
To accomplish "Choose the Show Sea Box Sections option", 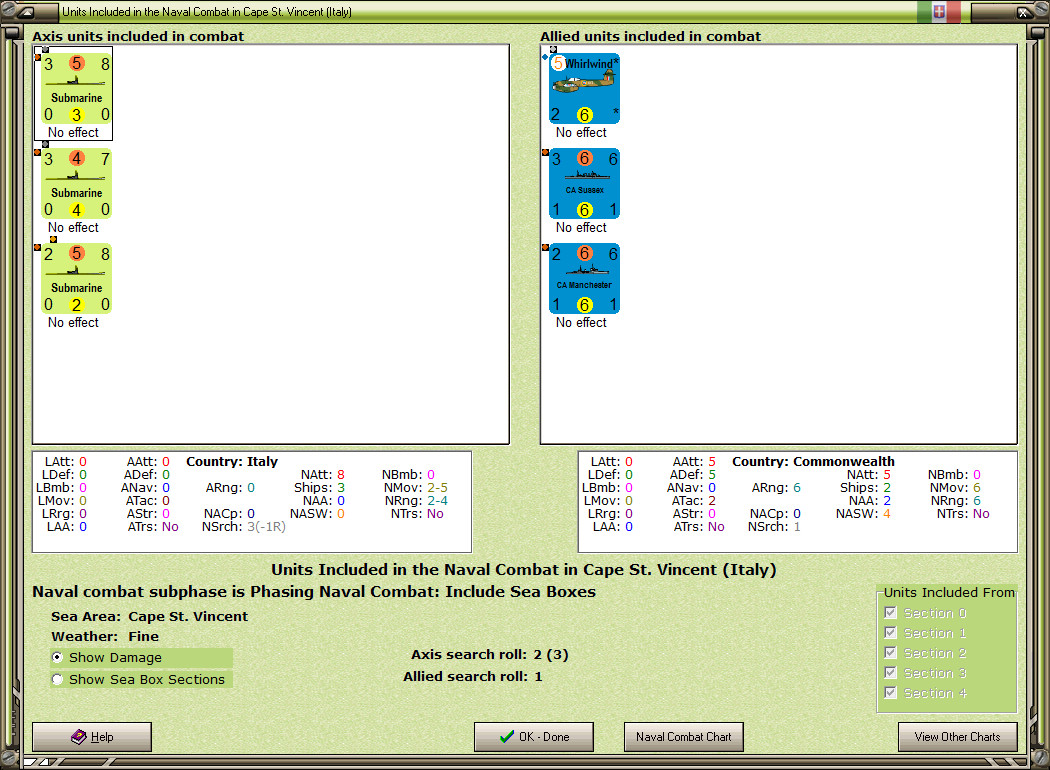I will 139,680.
